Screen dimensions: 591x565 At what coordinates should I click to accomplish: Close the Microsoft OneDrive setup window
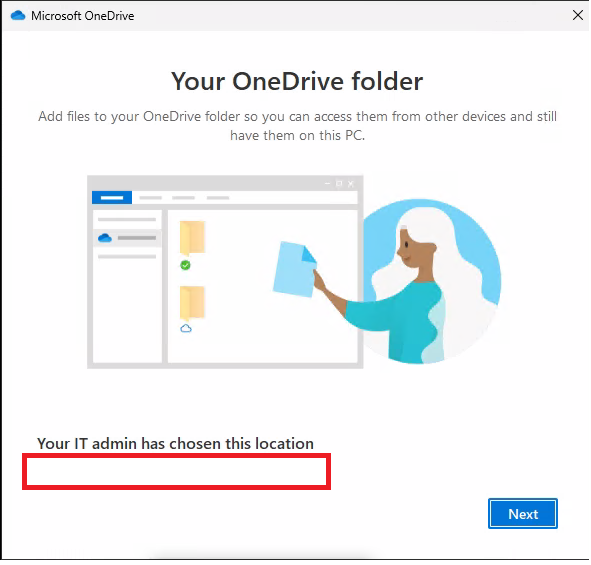[577, 15]
